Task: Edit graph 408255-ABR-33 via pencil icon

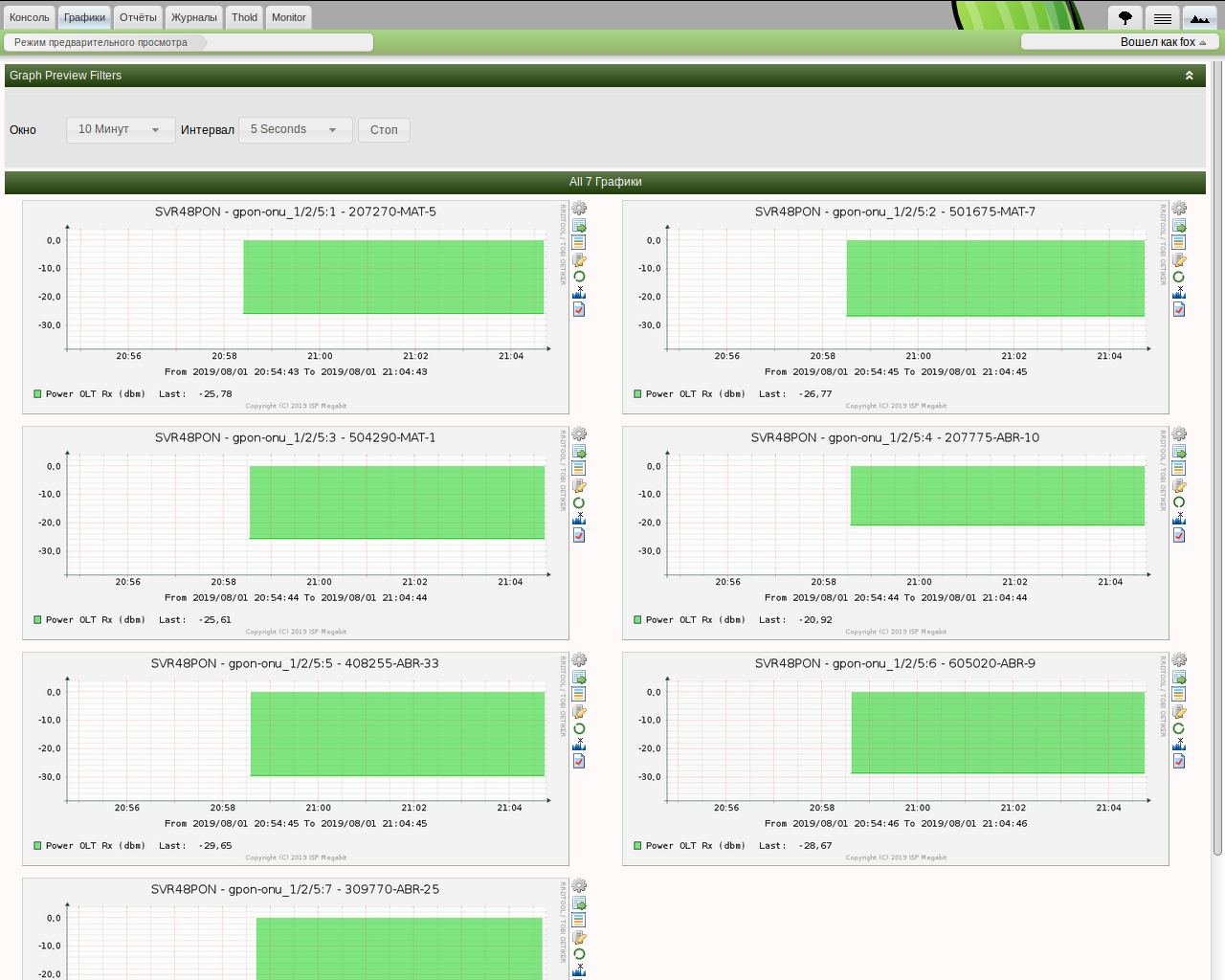Action: pos(579,712)
